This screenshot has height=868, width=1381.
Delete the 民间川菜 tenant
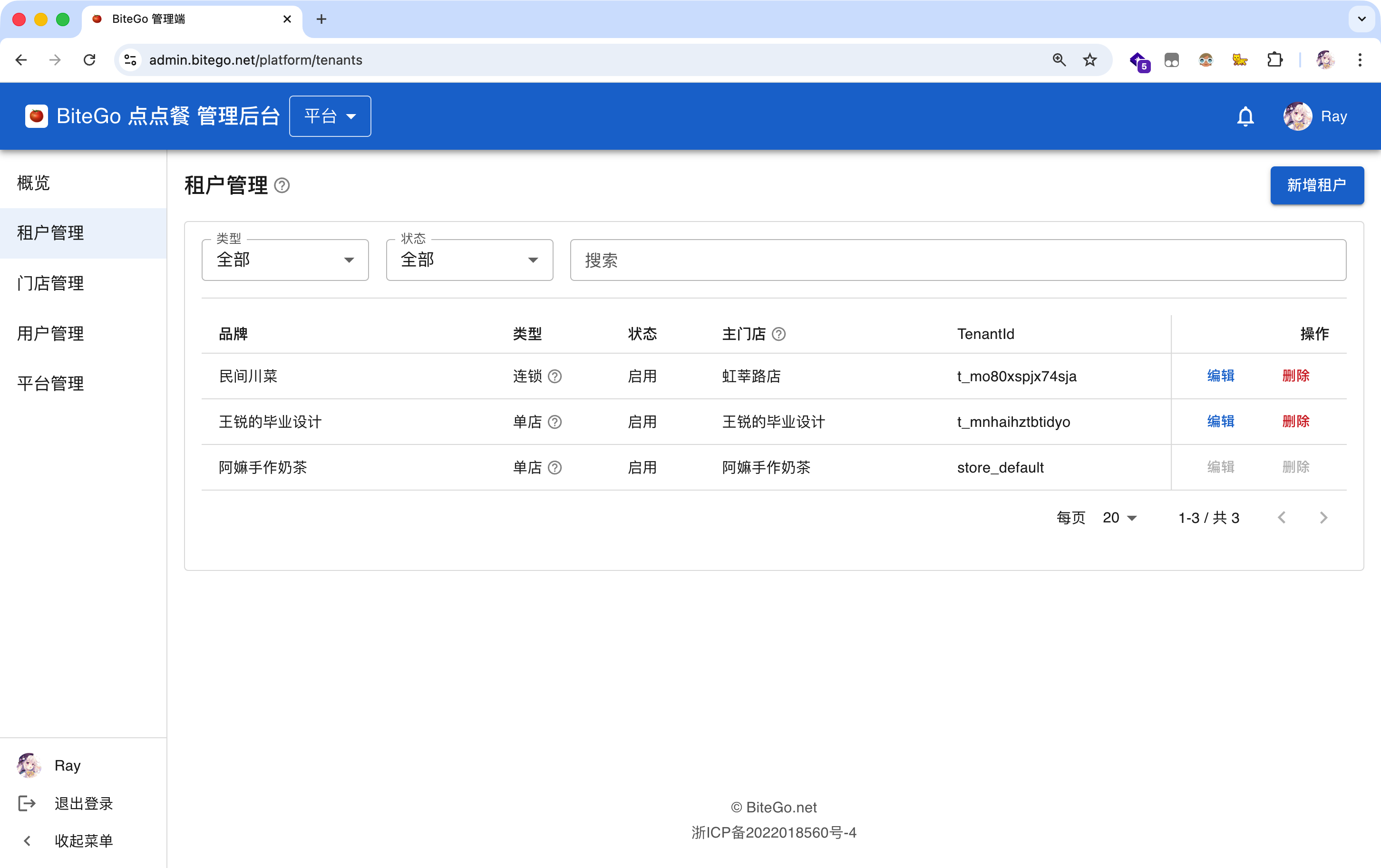pos(1295,376)
